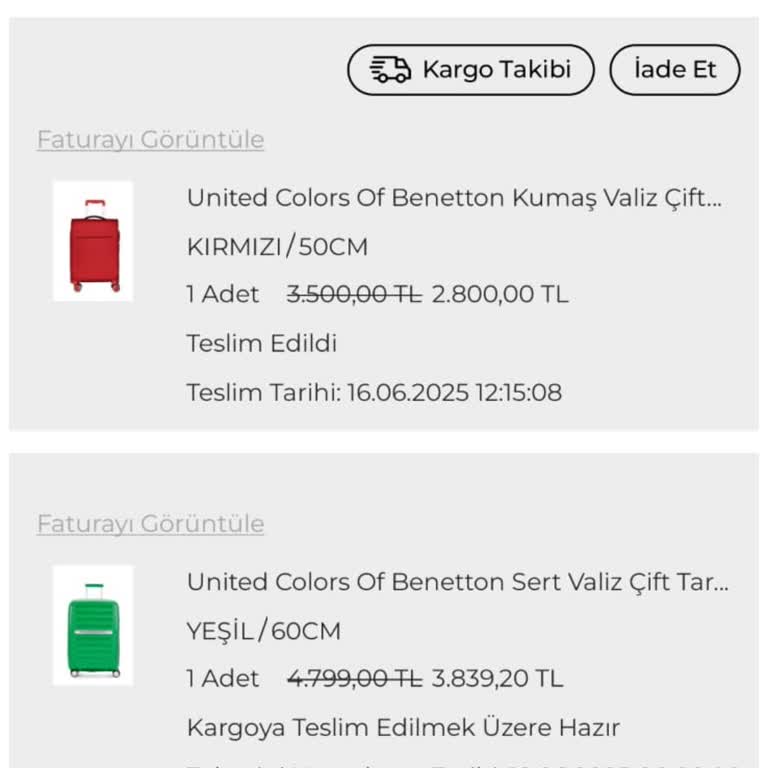Click the 1 Adet quantity for green suitcase
The image size is (768, 768).
coord(223,679)
